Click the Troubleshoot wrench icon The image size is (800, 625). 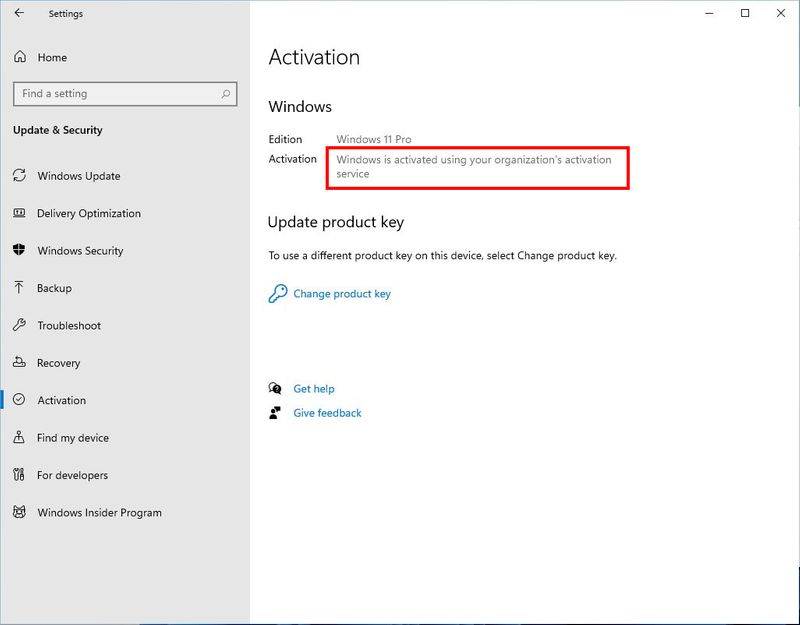point(19,325)
